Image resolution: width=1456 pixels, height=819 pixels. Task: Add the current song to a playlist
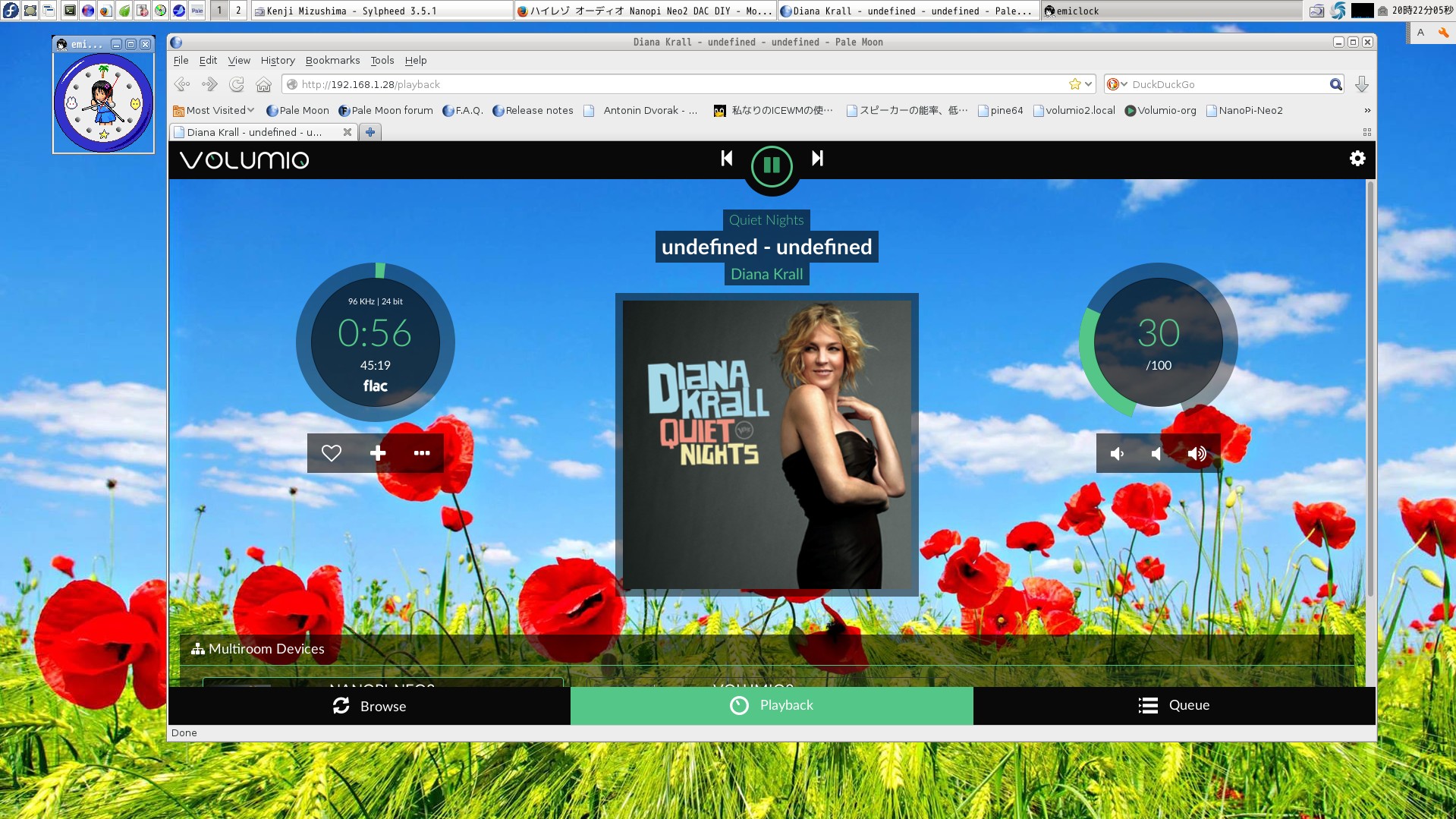pyautogui.click(x=376, y=452)
